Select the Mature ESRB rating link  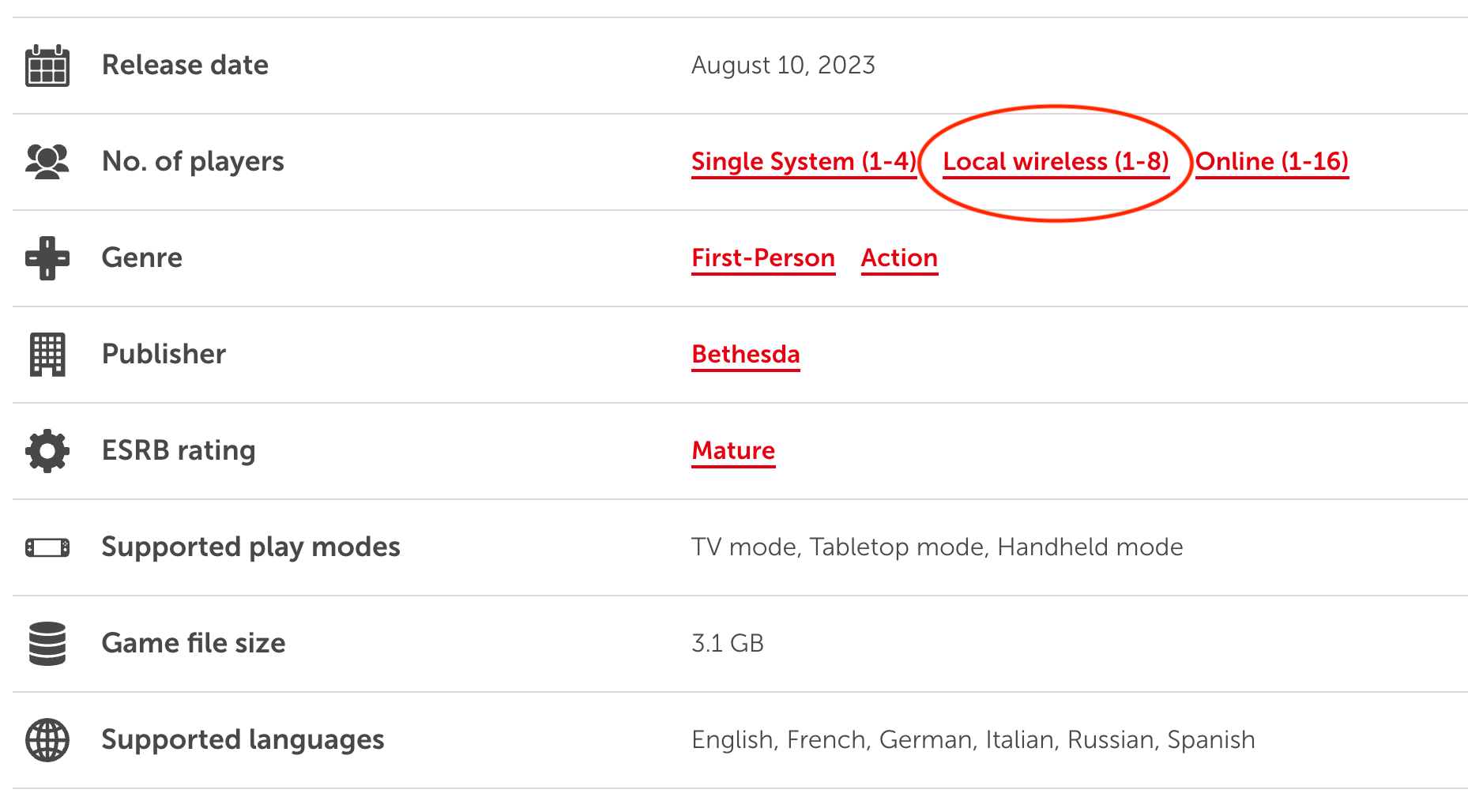click(733, 451)
